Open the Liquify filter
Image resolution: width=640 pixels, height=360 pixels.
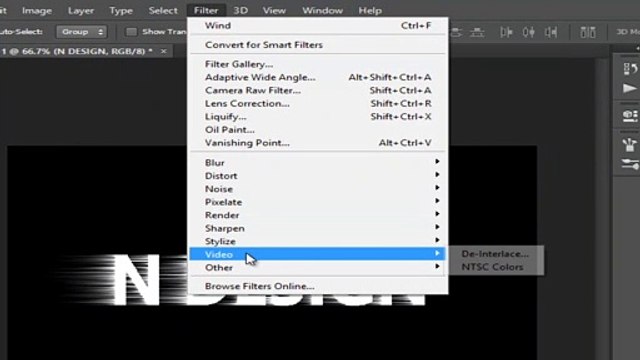tap(318, 117)
